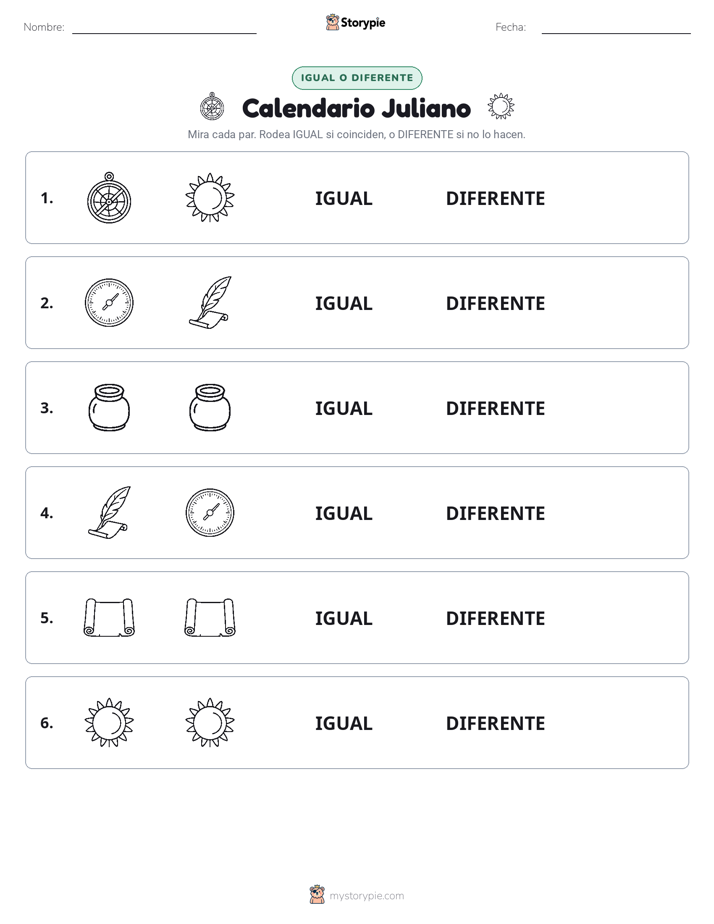The width and height of the screenshot is (714, 924).
Task: Click the IGUAL O DIFERENTE badge
Action: tap(357, 78)
